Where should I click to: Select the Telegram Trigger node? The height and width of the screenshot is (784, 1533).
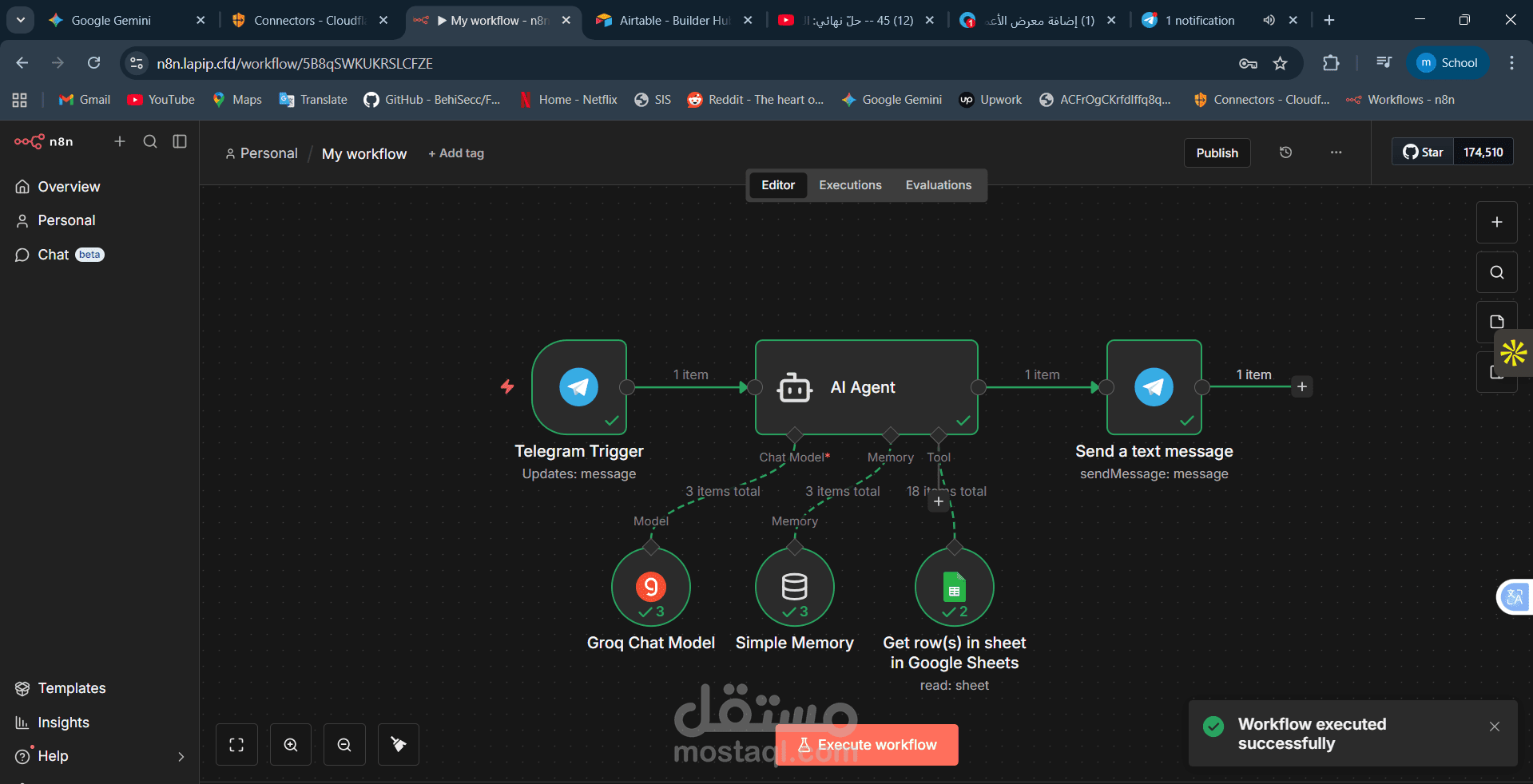579,387
